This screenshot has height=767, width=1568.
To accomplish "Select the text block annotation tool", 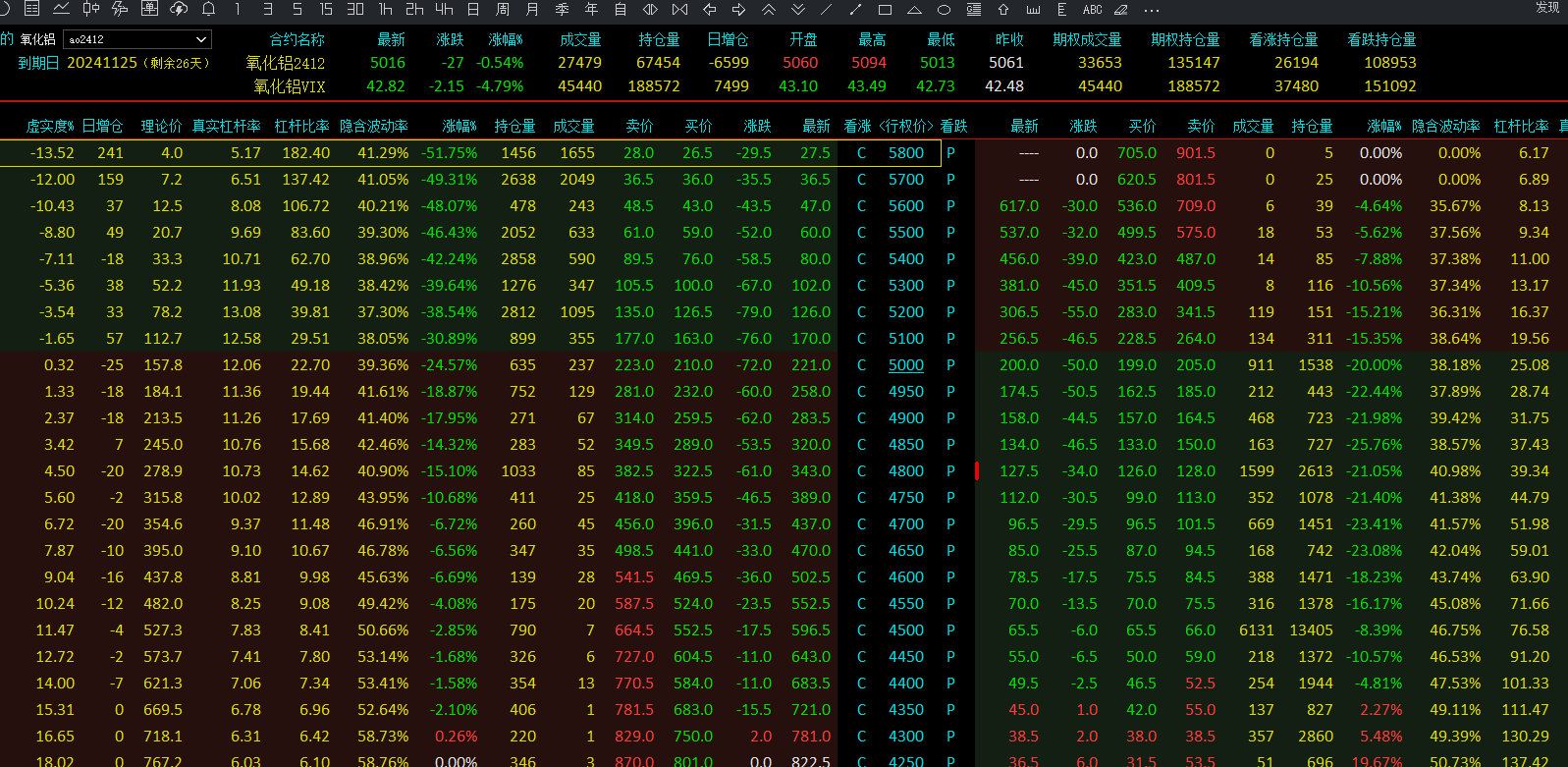I will pyautogui.click(x=974, y=9).
